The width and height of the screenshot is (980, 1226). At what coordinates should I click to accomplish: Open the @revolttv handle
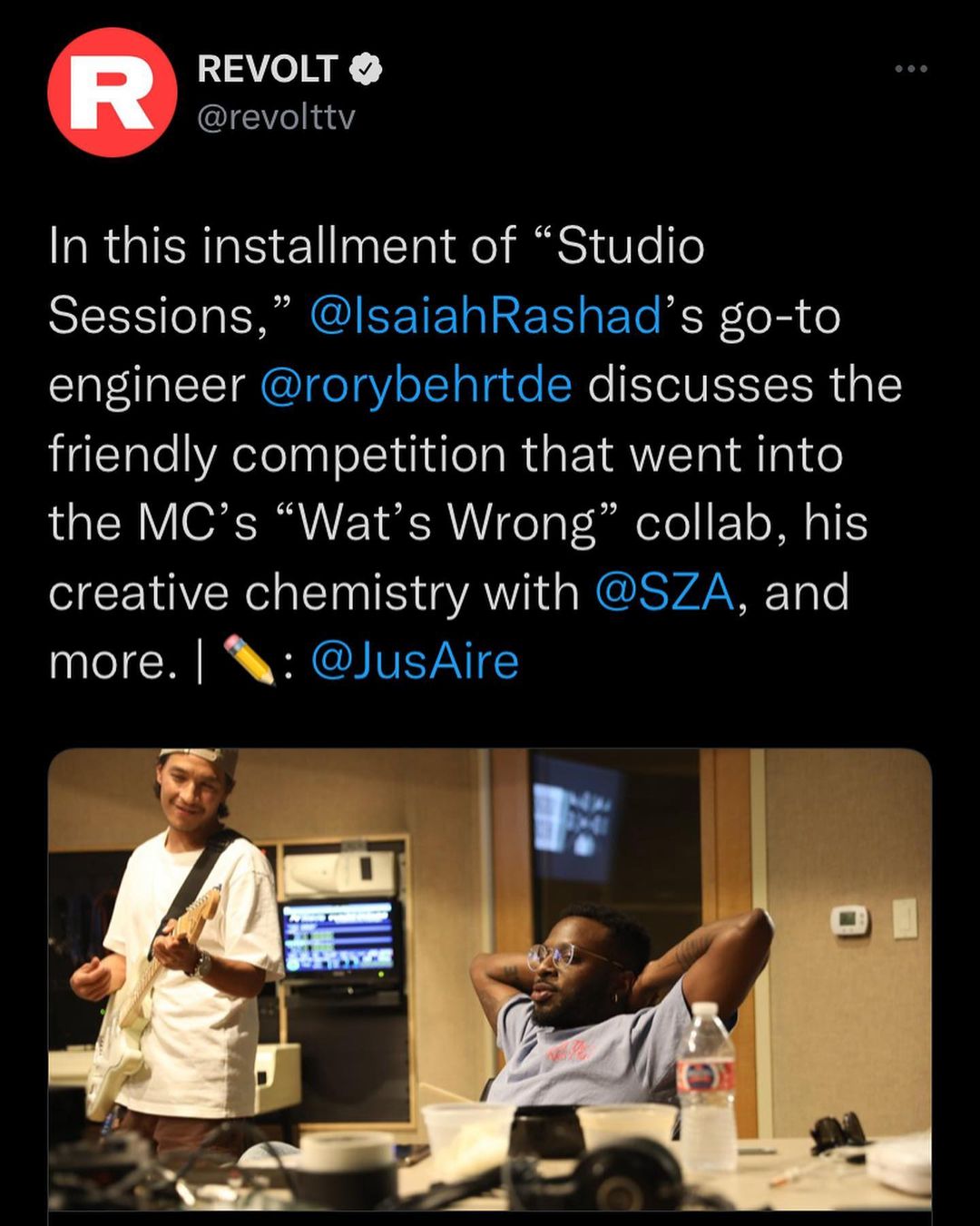pos(276,117)
